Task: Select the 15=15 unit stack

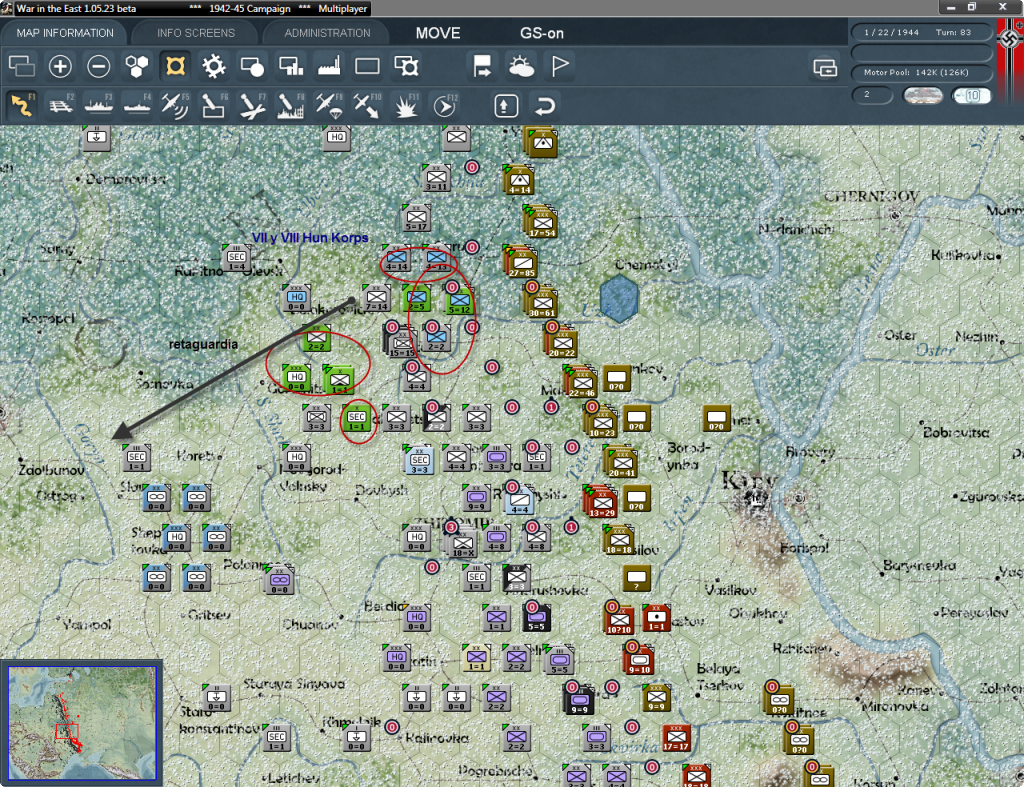Action: coord(401,342)
